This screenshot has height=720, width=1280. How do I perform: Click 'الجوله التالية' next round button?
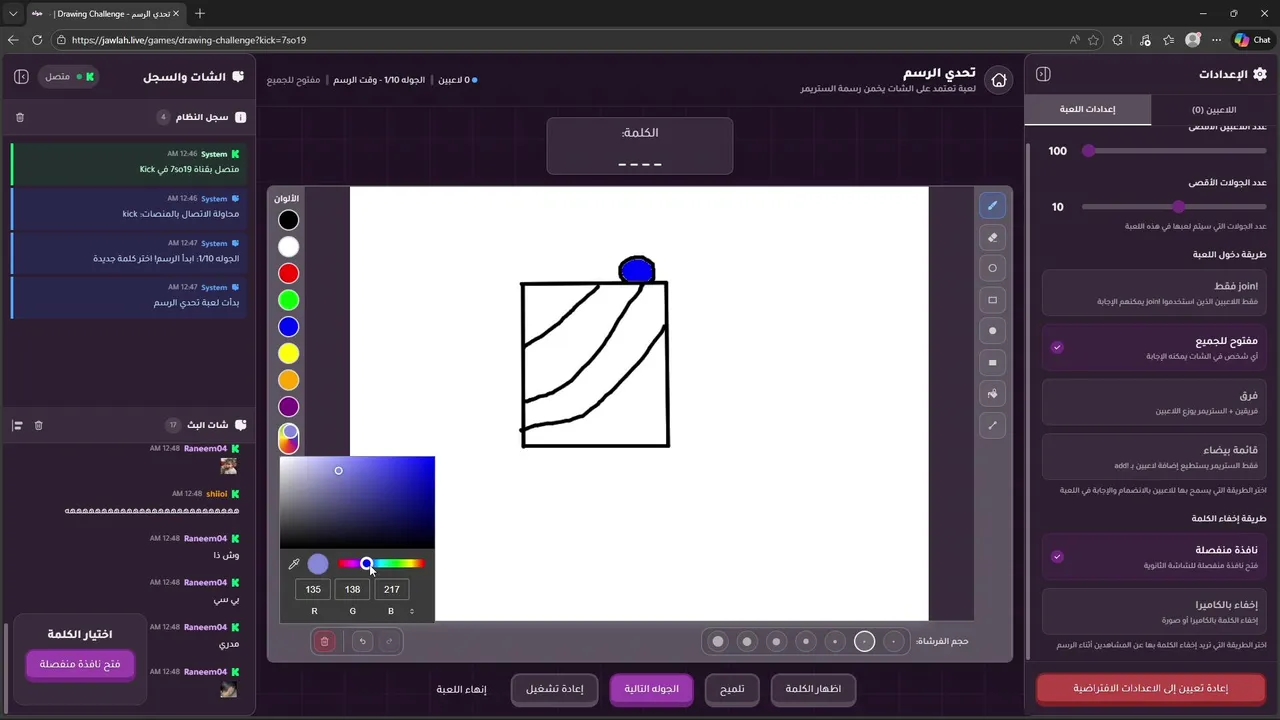click(x=651, y=689)
